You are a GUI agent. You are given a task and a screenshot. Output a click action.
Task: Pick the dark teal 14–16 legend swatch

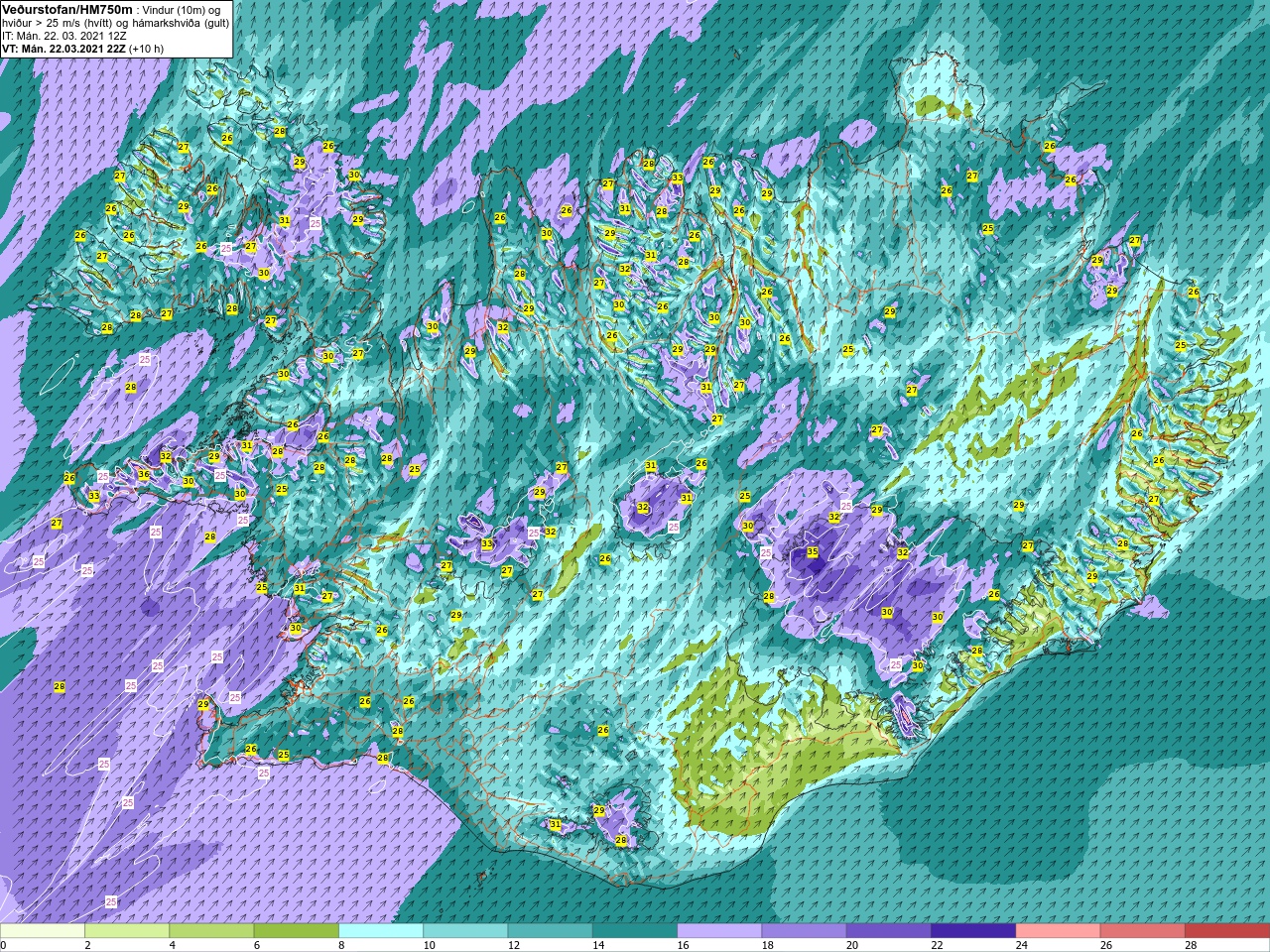pyautogui.click(x=635, y=931)
